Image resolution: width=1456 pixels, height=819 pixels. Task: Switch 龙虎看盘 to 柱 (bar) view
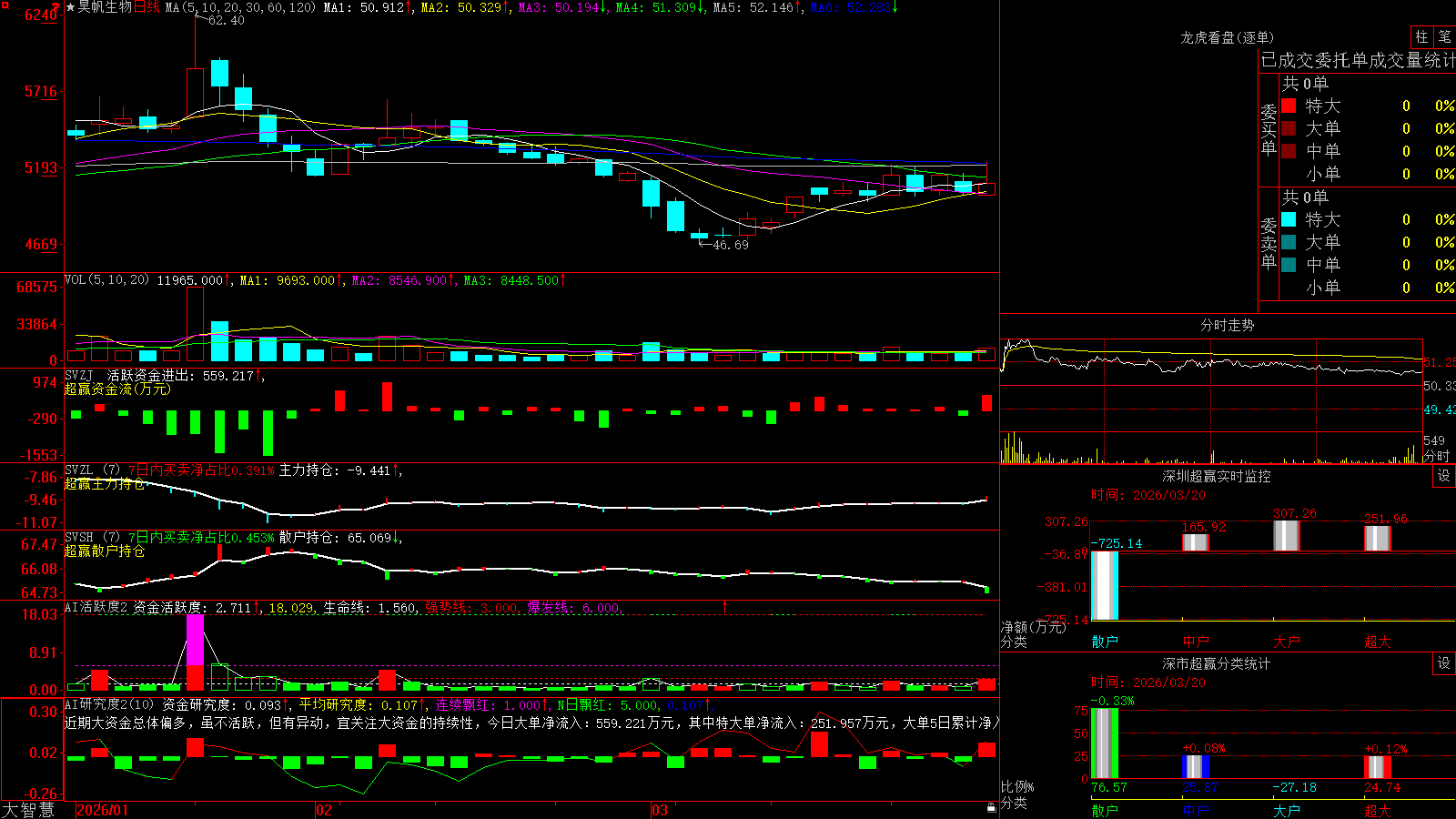coord(1421,36)
